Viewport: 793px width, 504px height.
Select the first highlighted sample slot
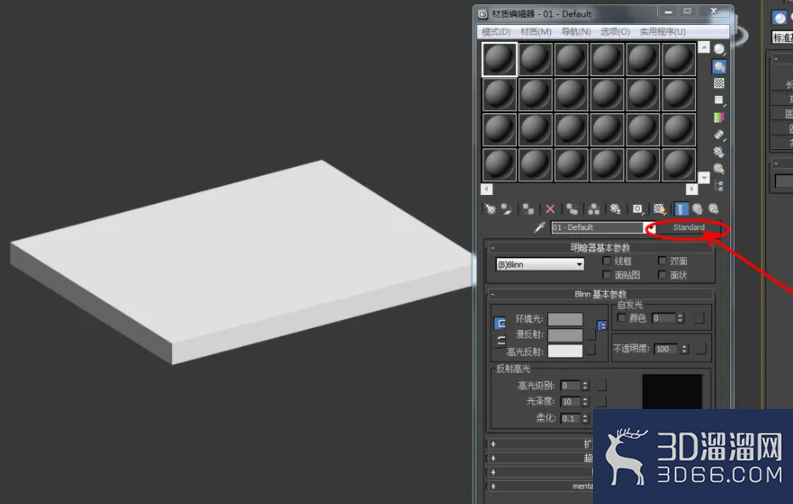pos(499,60)
